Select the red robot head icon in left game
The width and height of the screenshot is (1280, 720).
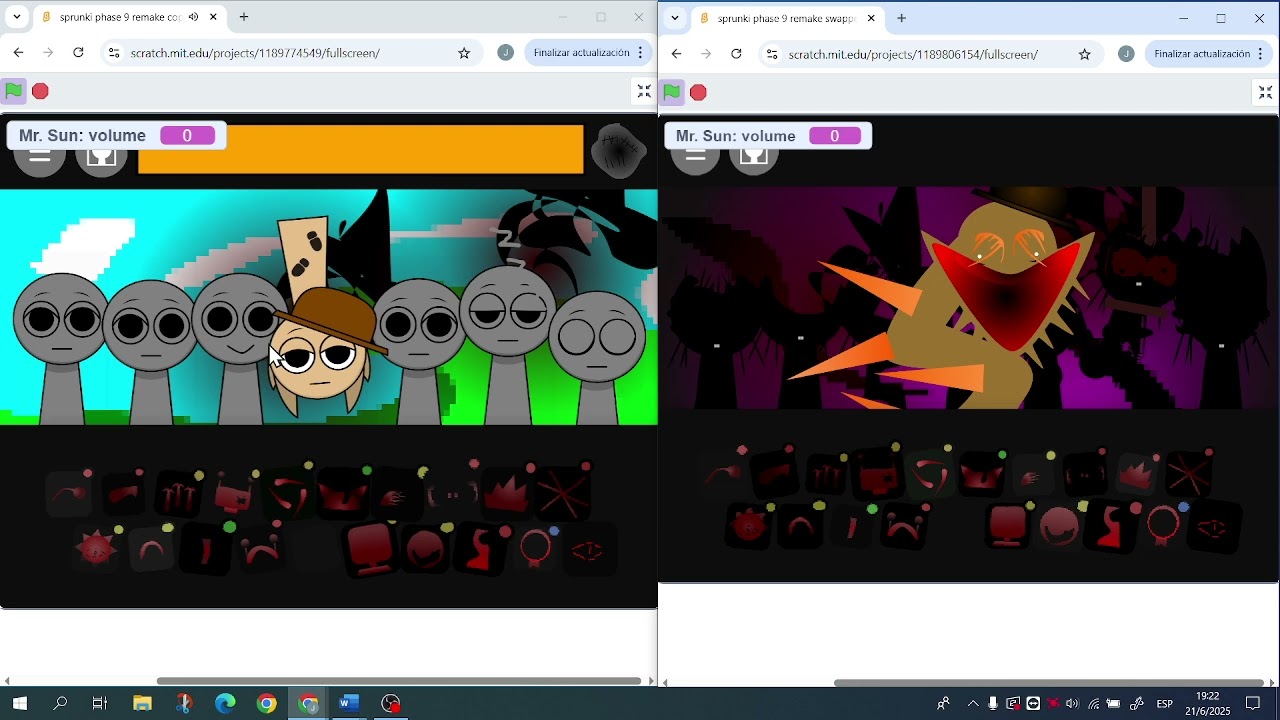233,494
